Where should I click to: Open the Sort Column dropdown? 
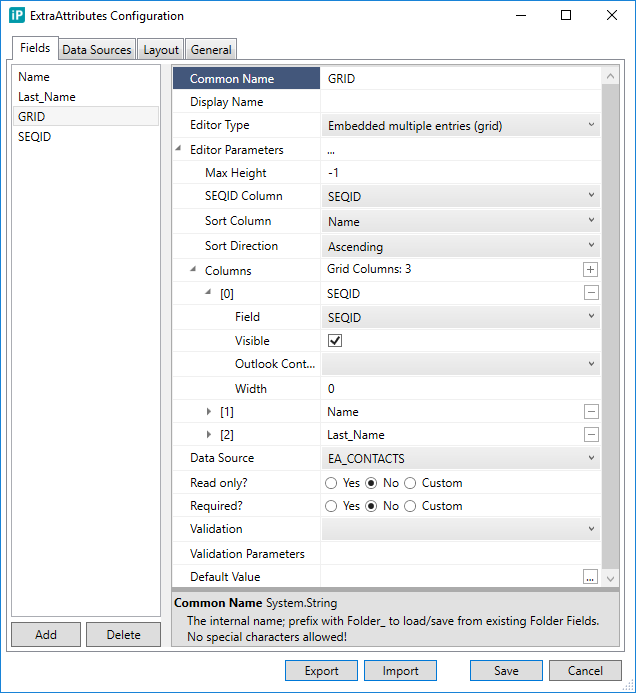coord(461,221)
